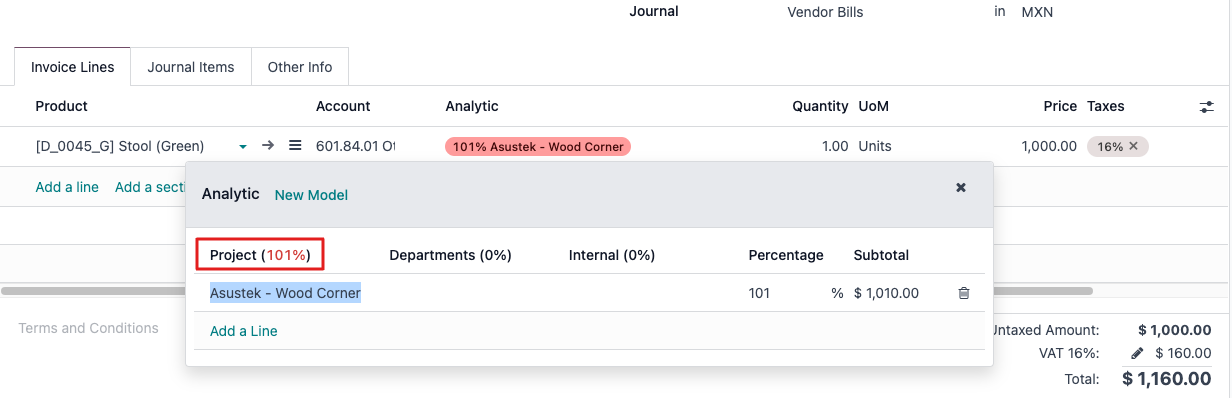
Task: Open product record via arrow icon
Action: (x=268, y=146)
